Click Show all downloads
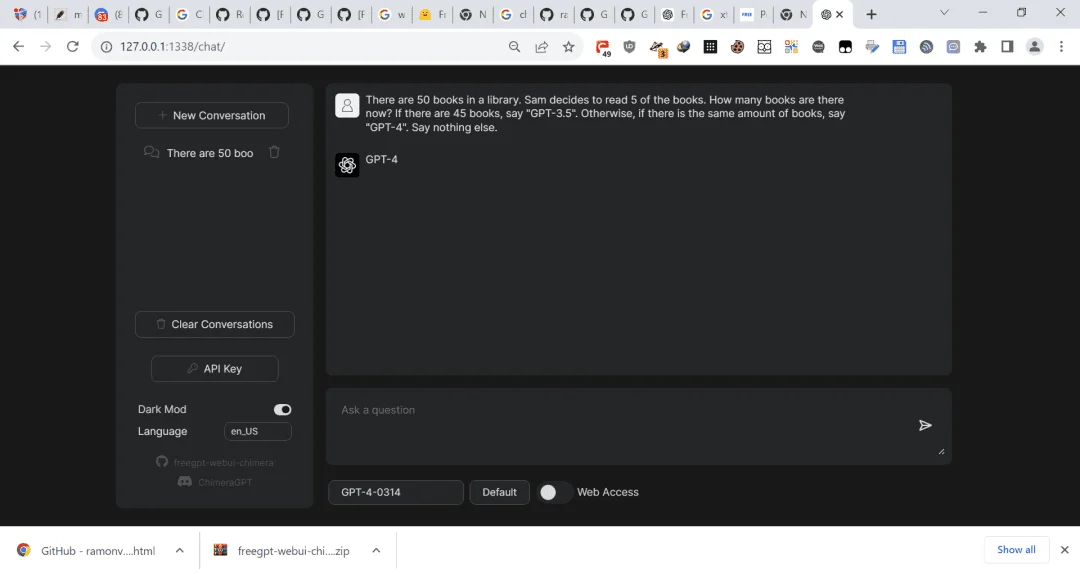Viewport: 1080px width, 574px height. (1016, 550)
